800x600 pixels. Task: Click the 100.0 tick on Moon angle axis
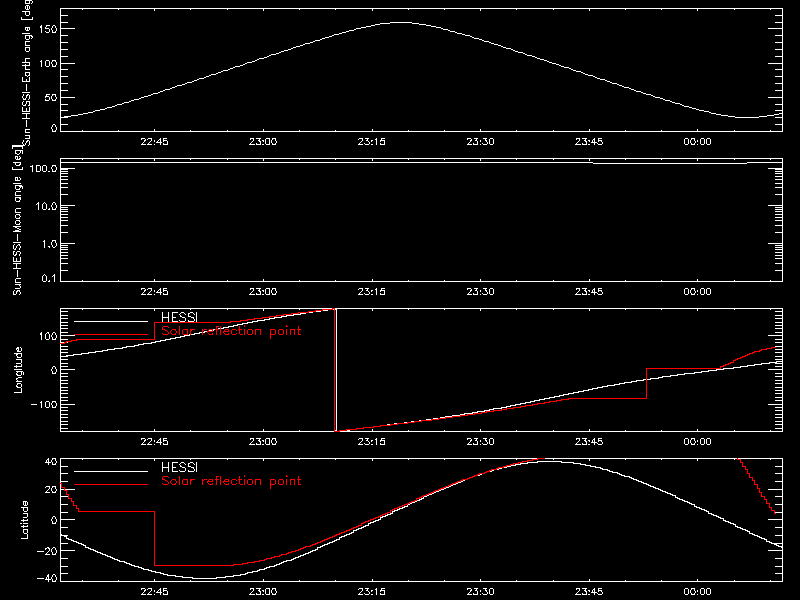pos(43,168)
